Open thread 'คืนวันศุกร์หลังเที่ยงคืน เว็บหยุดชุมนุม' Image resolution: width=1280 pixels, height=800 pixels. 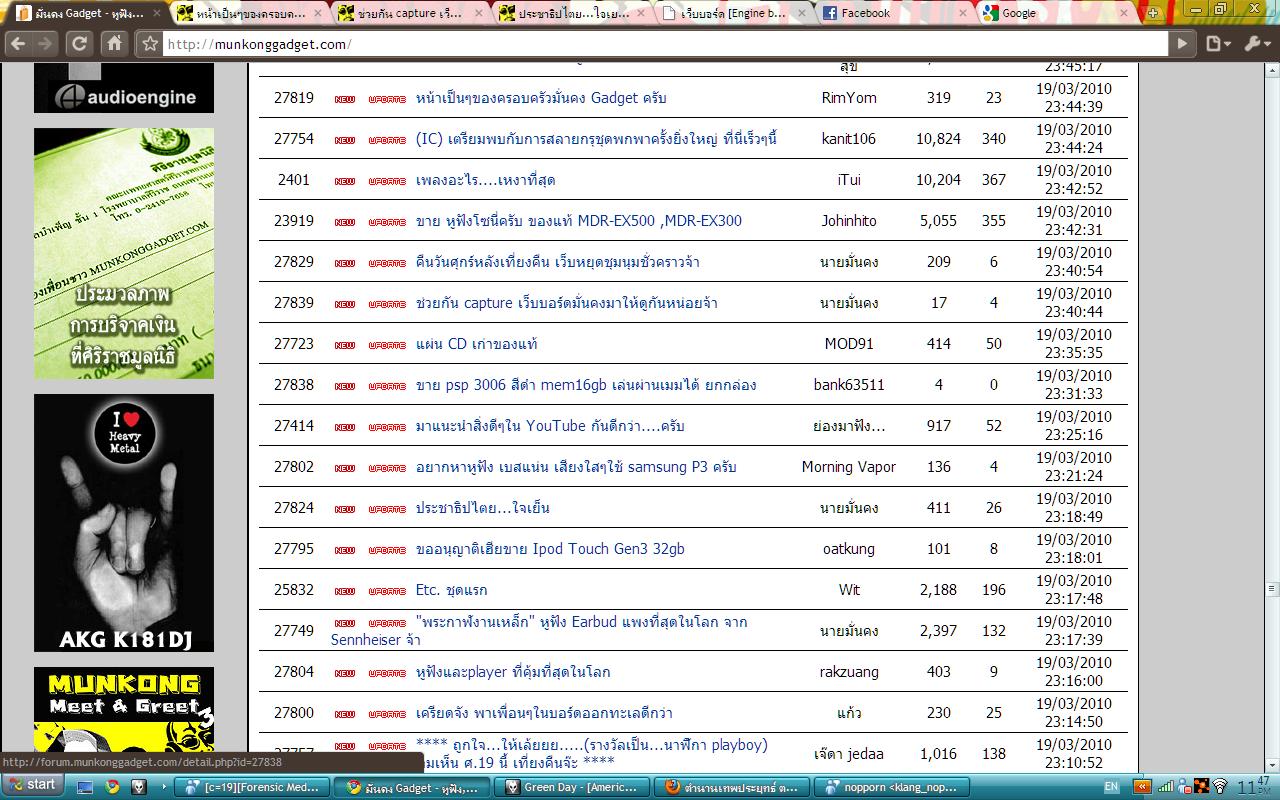tap(558, 262)
